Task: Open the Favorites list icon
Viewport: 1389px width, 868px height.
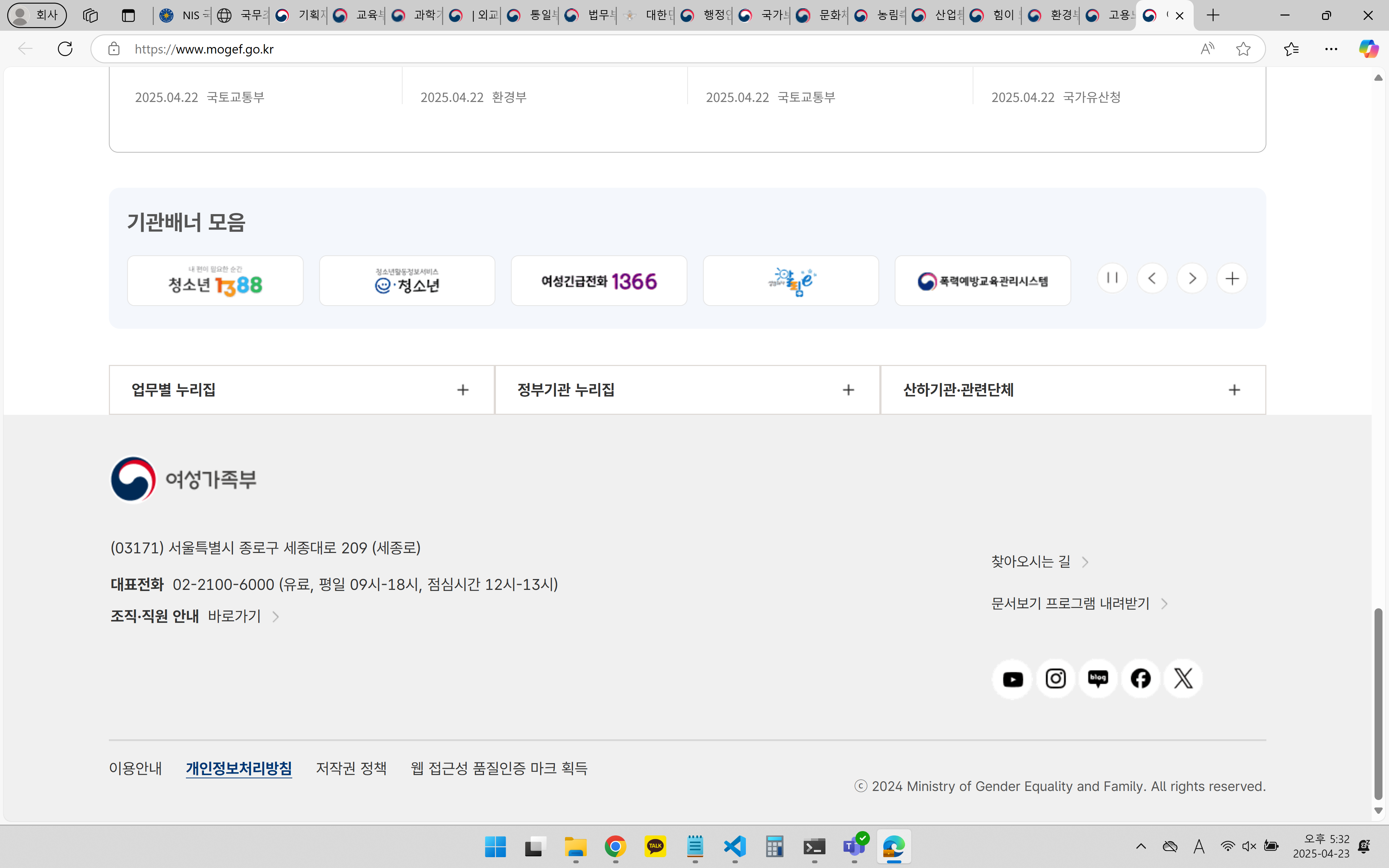Action: pyautogui.click(x=1291, y=49)
